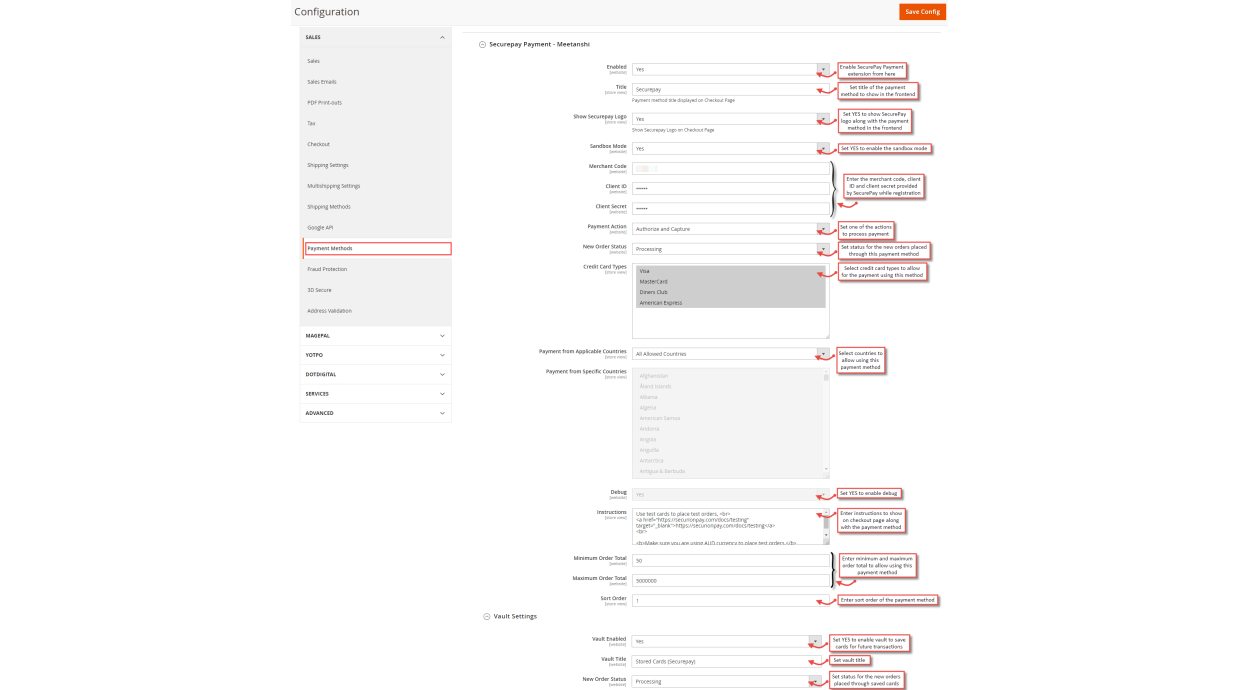
Task: Select American Samoa in the country list
Action: tap(728, 418)
